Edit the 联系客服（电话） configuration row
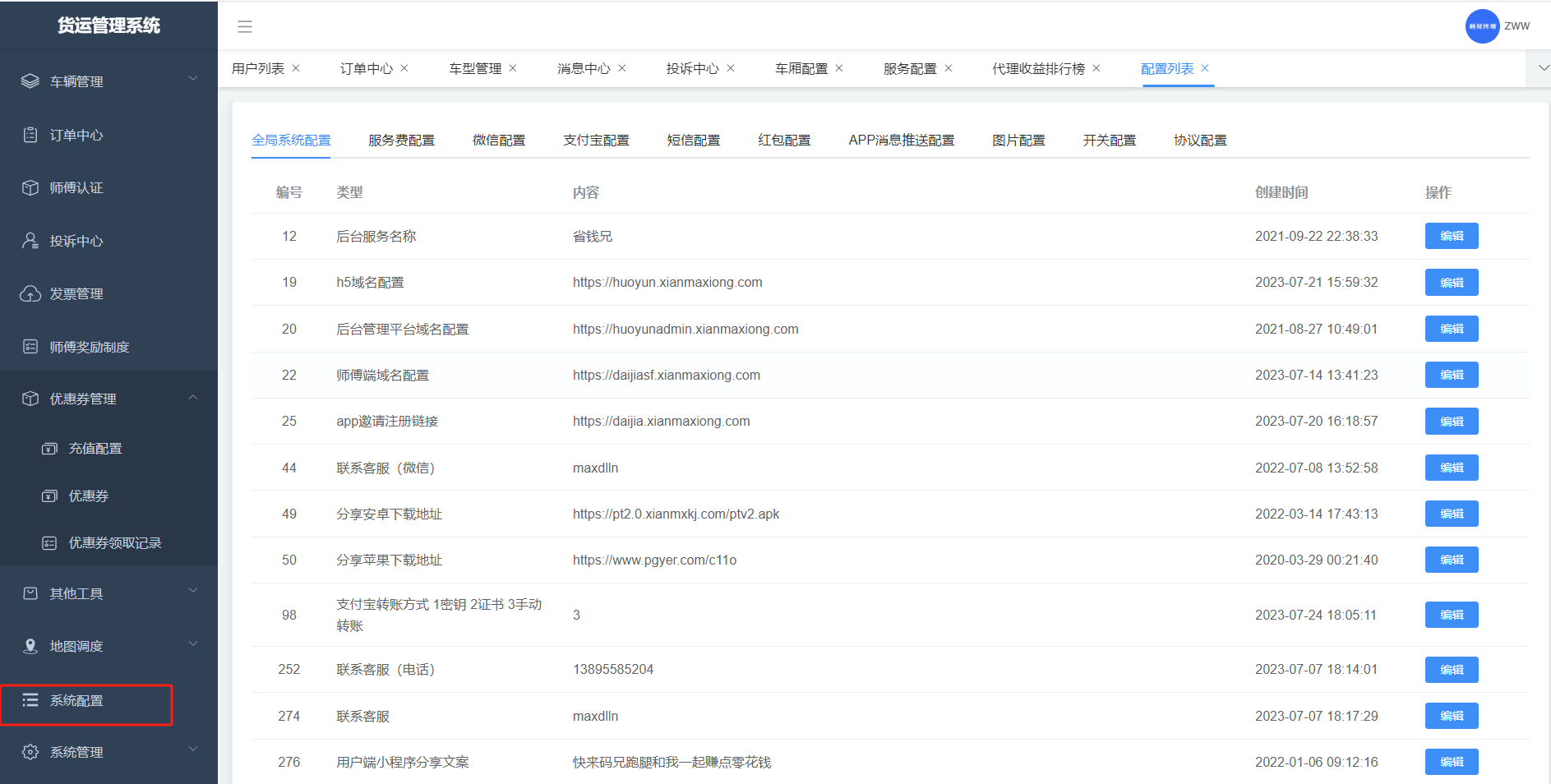The width and height of the screenshot is (1551, 784). pyautogui.click(x=1451, y=670)
